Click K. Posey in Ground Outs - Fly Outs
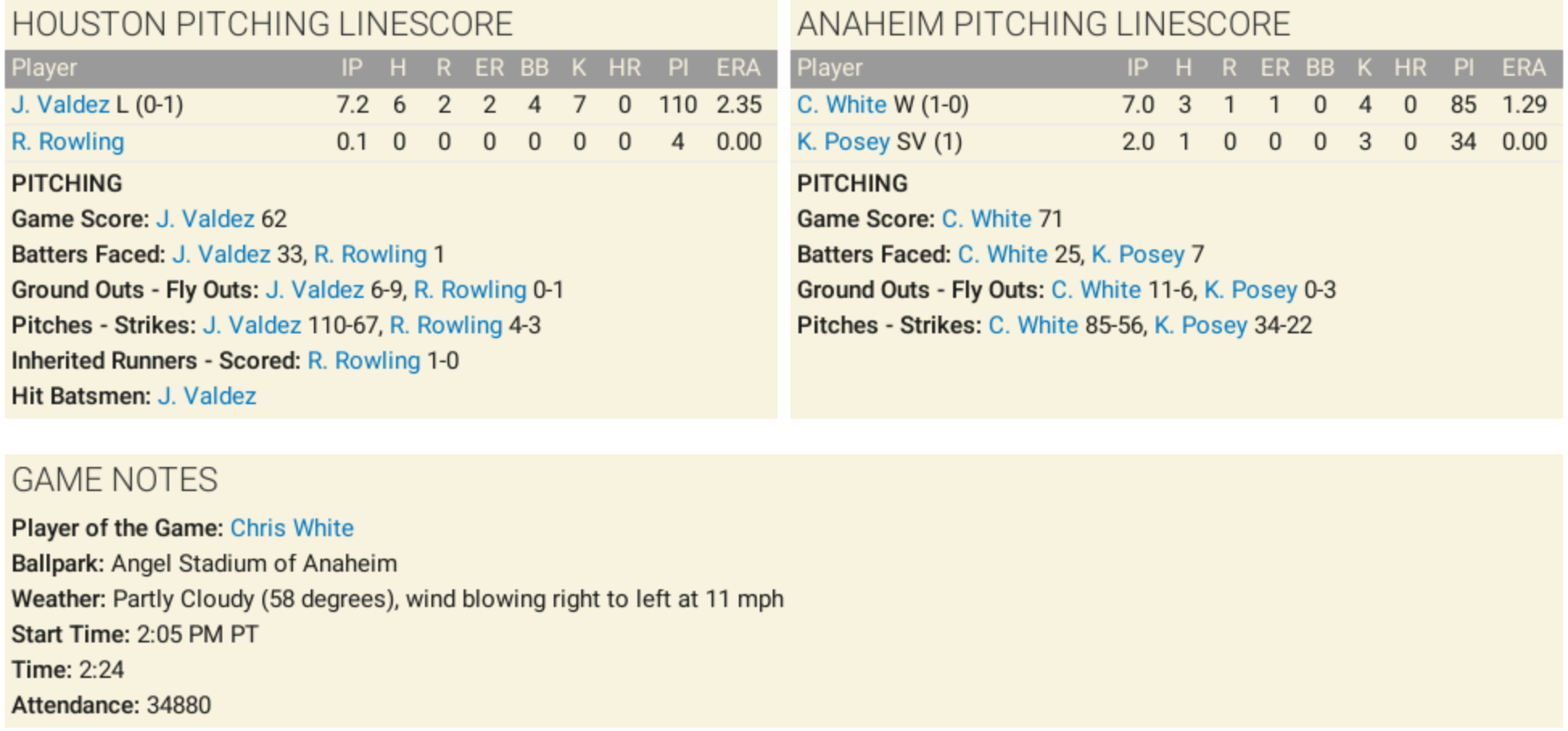1568x731 pixels. tap(1251, 290)
